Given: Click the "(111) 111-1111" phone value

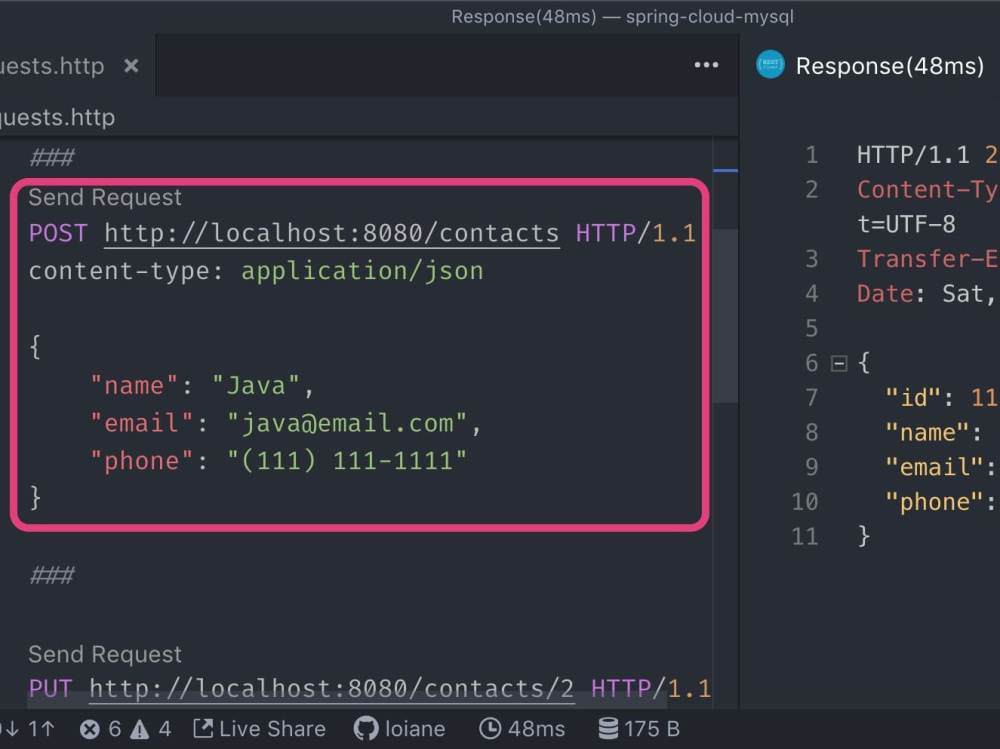Looking at the screenshot, I should coord(348,461).
